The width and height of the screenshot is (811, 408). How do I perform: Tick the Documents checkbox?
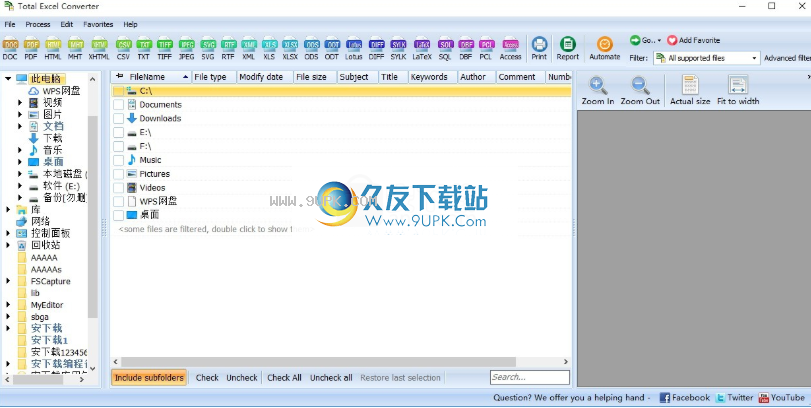coord(118,105)
